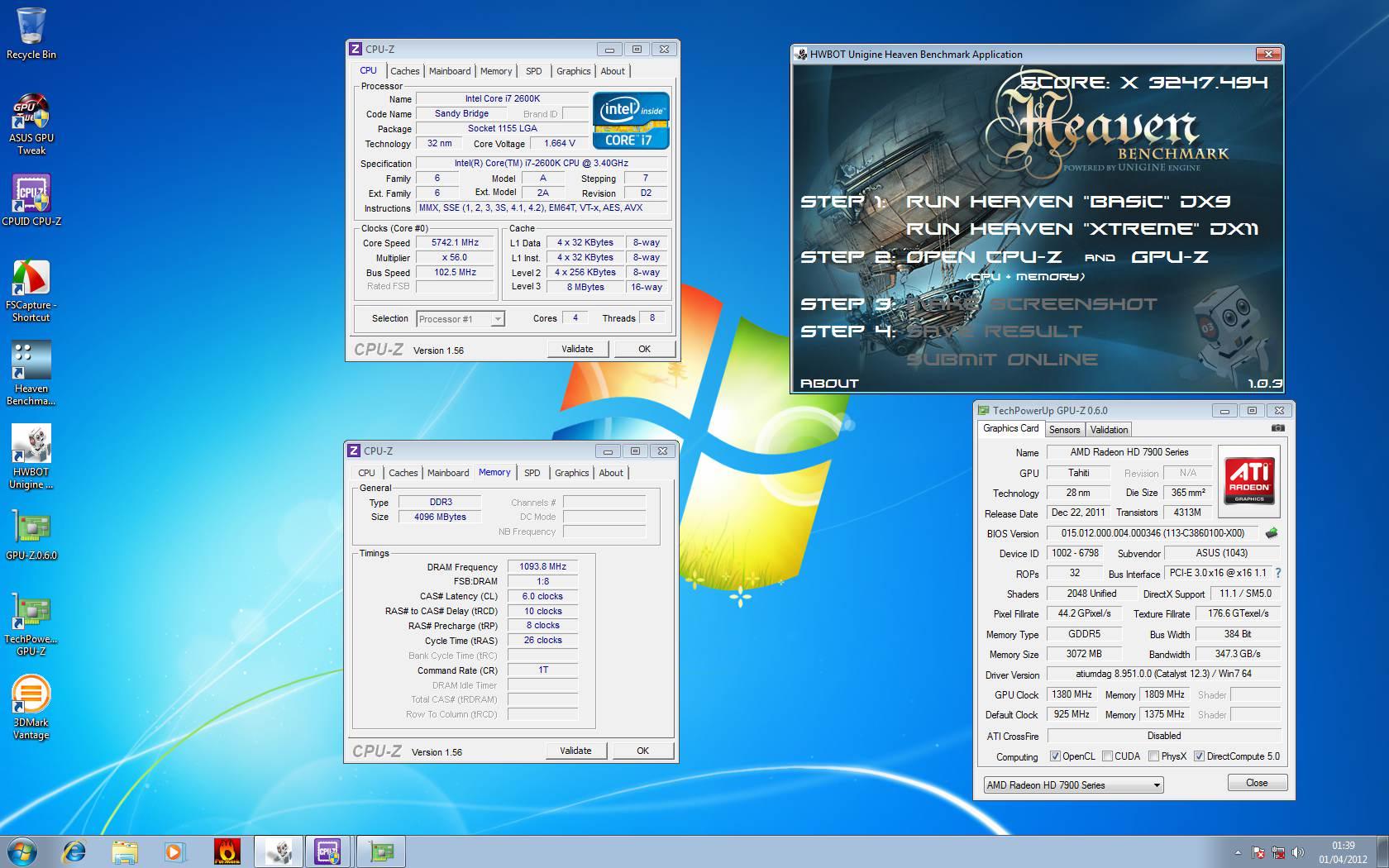Image resolution: width=1389 pixels, height=868 pixels.
Task: Open Mainboard tab in top CPU-Z window
Action: click(x=450, y=71)
